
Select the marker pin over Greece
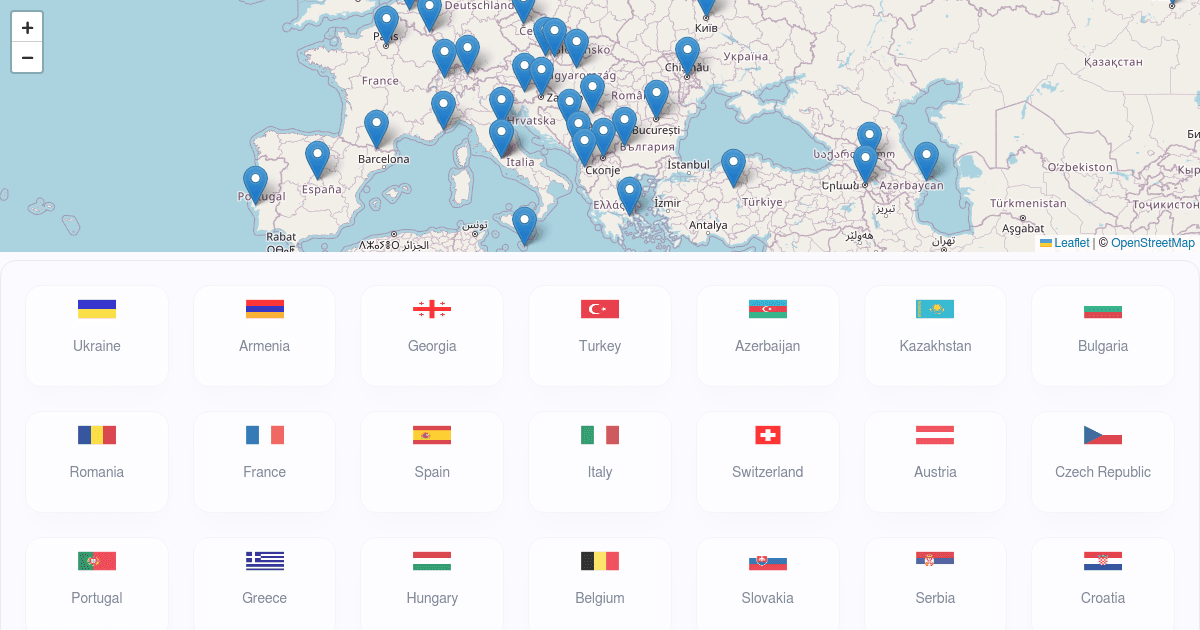point(628,193)
